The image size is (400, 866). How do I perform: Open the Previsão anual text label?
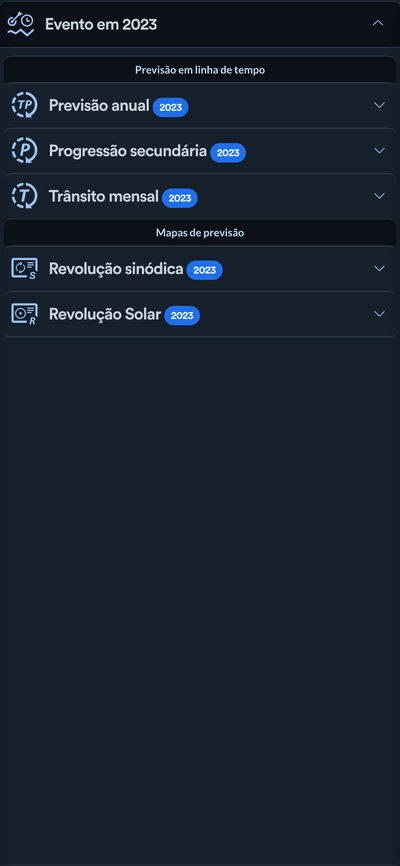[99, 105]
